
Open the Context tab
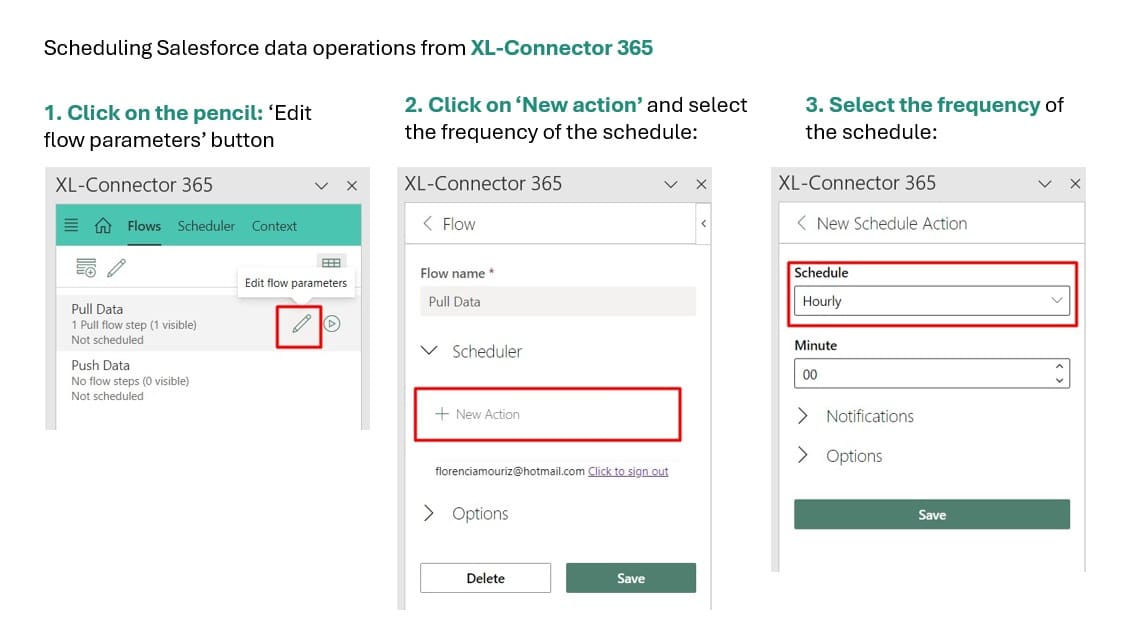[x=273, y=226]
